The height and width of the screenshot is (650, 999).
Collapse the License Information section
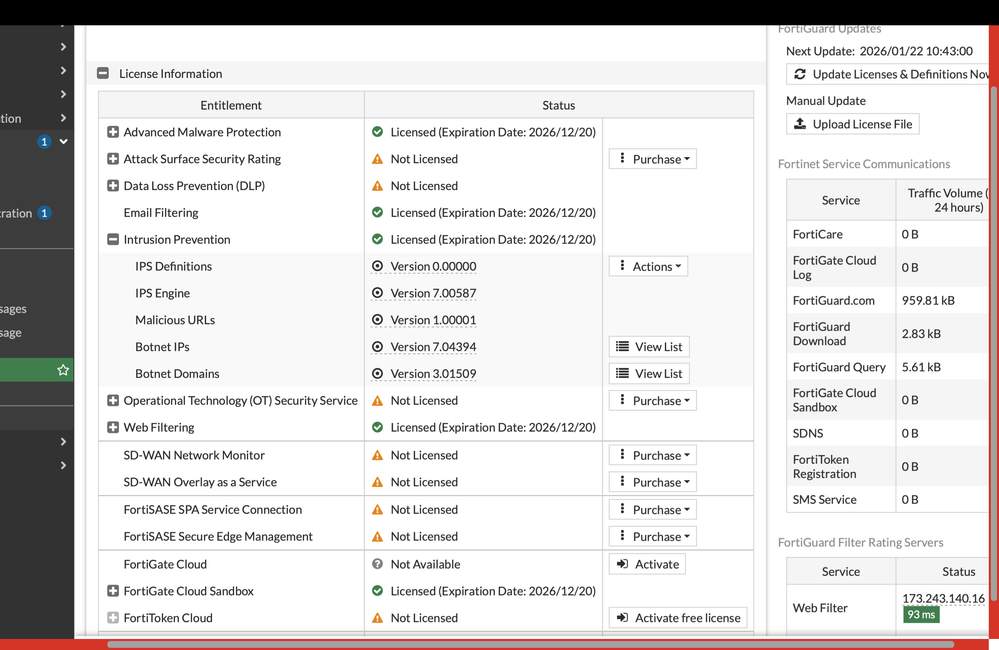103,73
